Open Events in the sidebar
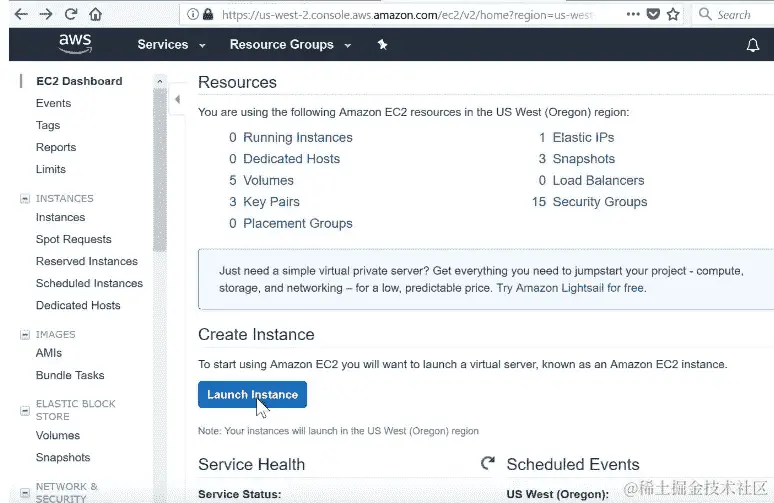774x503 pixels. tap(53, 103)
